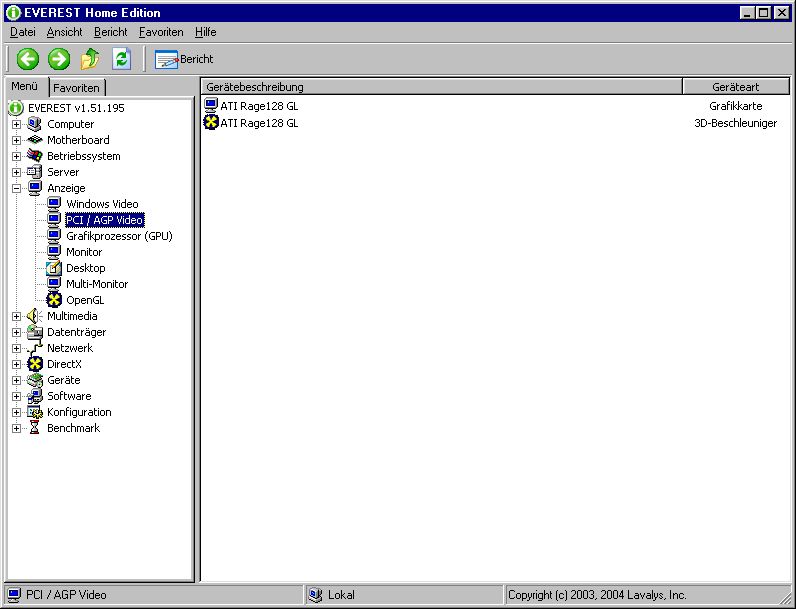Viewport: 796px width, 609px height.
Task: Open the Bericht report wizard button
Action: [x=184, y=59]
